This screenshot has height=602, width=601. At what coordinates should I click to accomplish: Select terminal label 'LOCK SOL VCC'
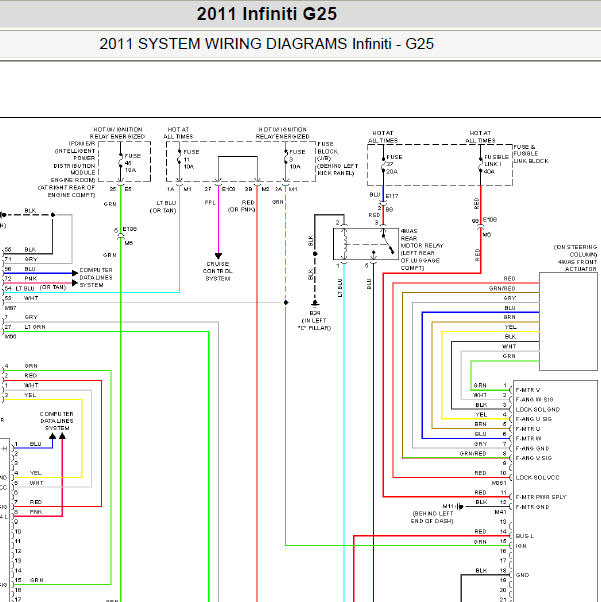coord(537,478)
